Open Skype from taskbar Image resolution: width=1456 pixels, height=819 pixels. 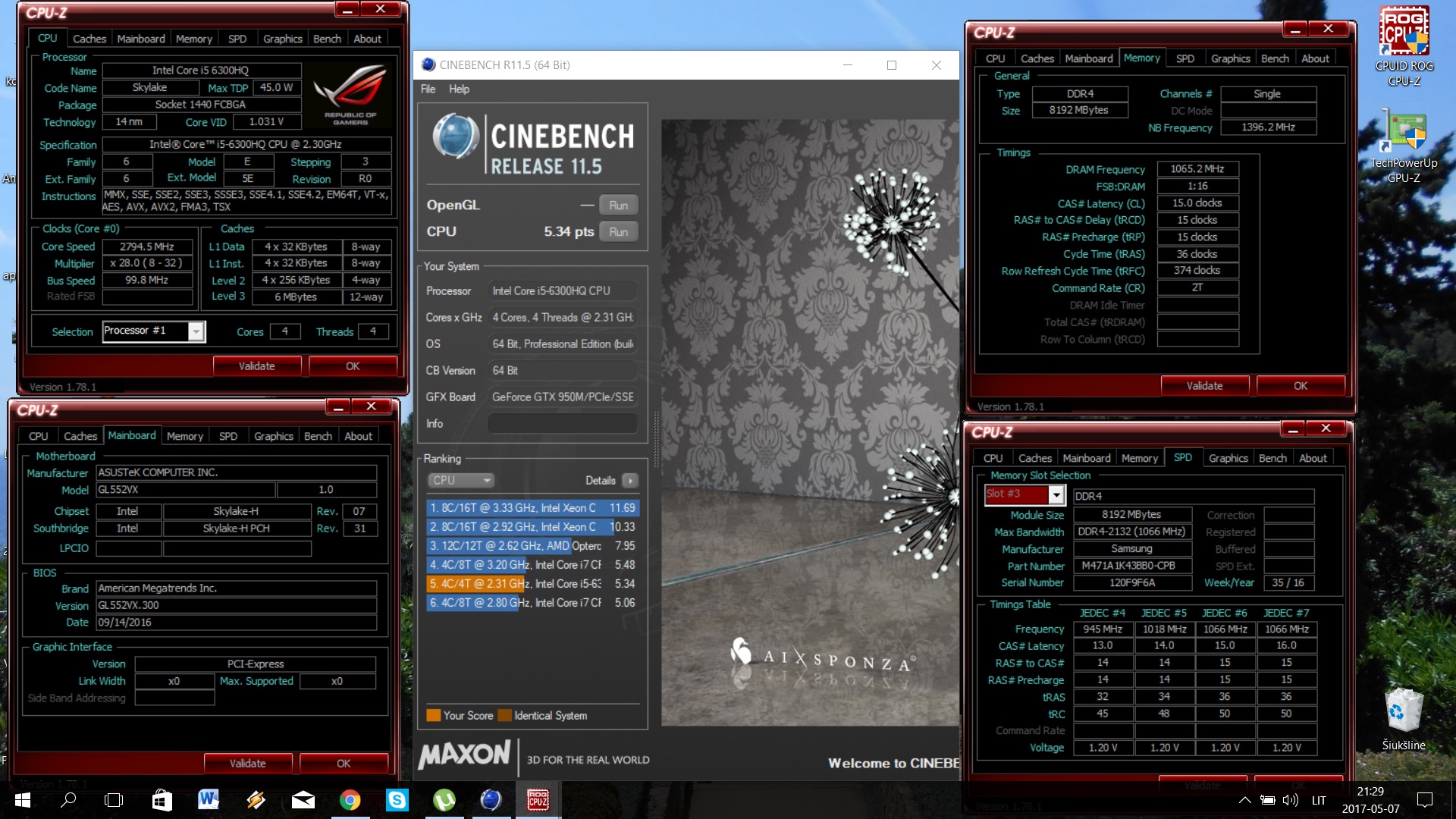pyautogui.click(x=397, y=800)
